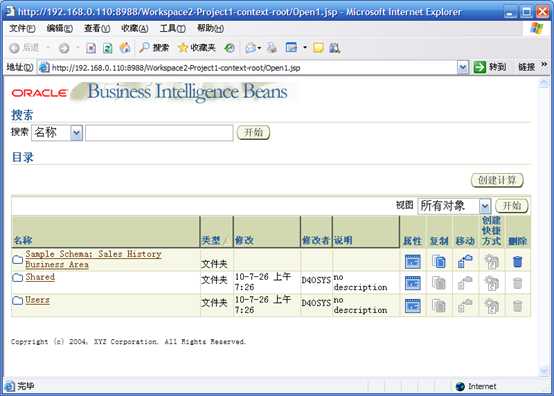Click the Home icon in IE toolbar
This screenshot has height=396, width=554.
[125, 48]
